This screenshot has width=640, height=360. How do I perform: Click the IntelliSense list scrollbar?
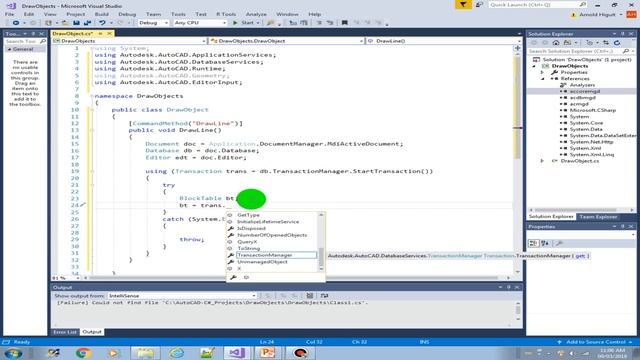tap(321, 242)
